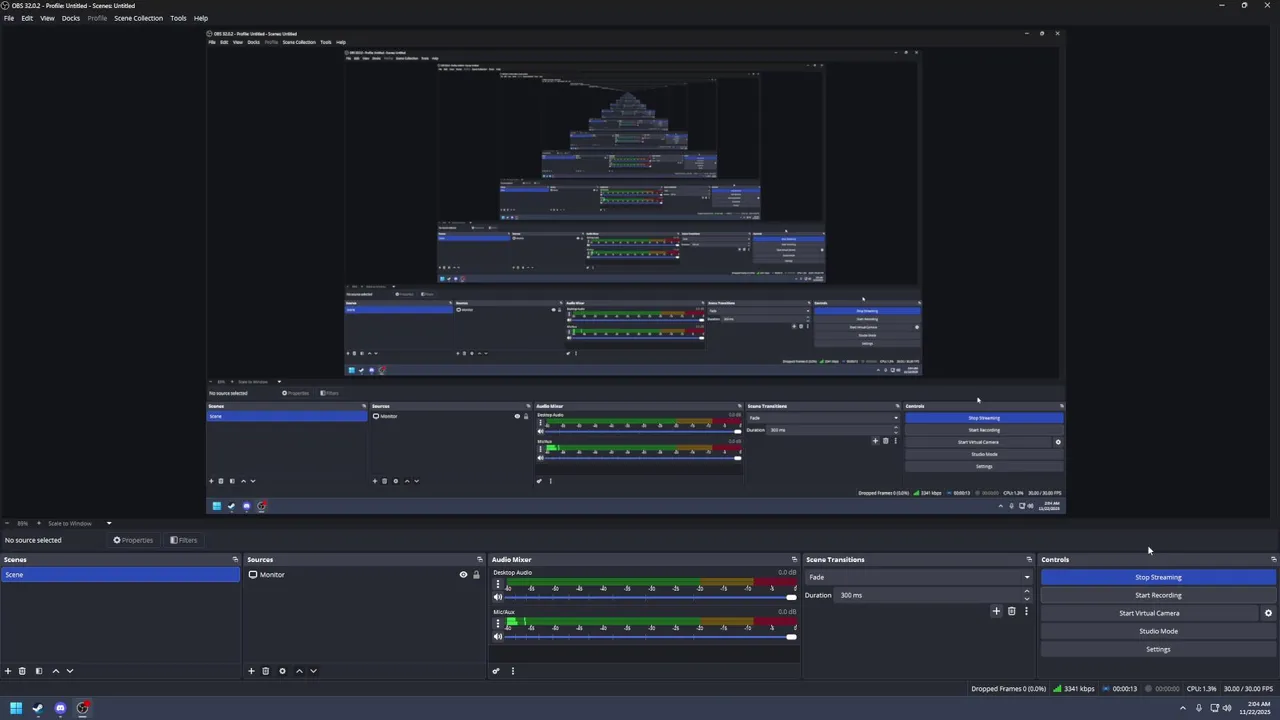
Task: Open taskbar clock showing 2:04 AM
Action: pos(1254,708)
